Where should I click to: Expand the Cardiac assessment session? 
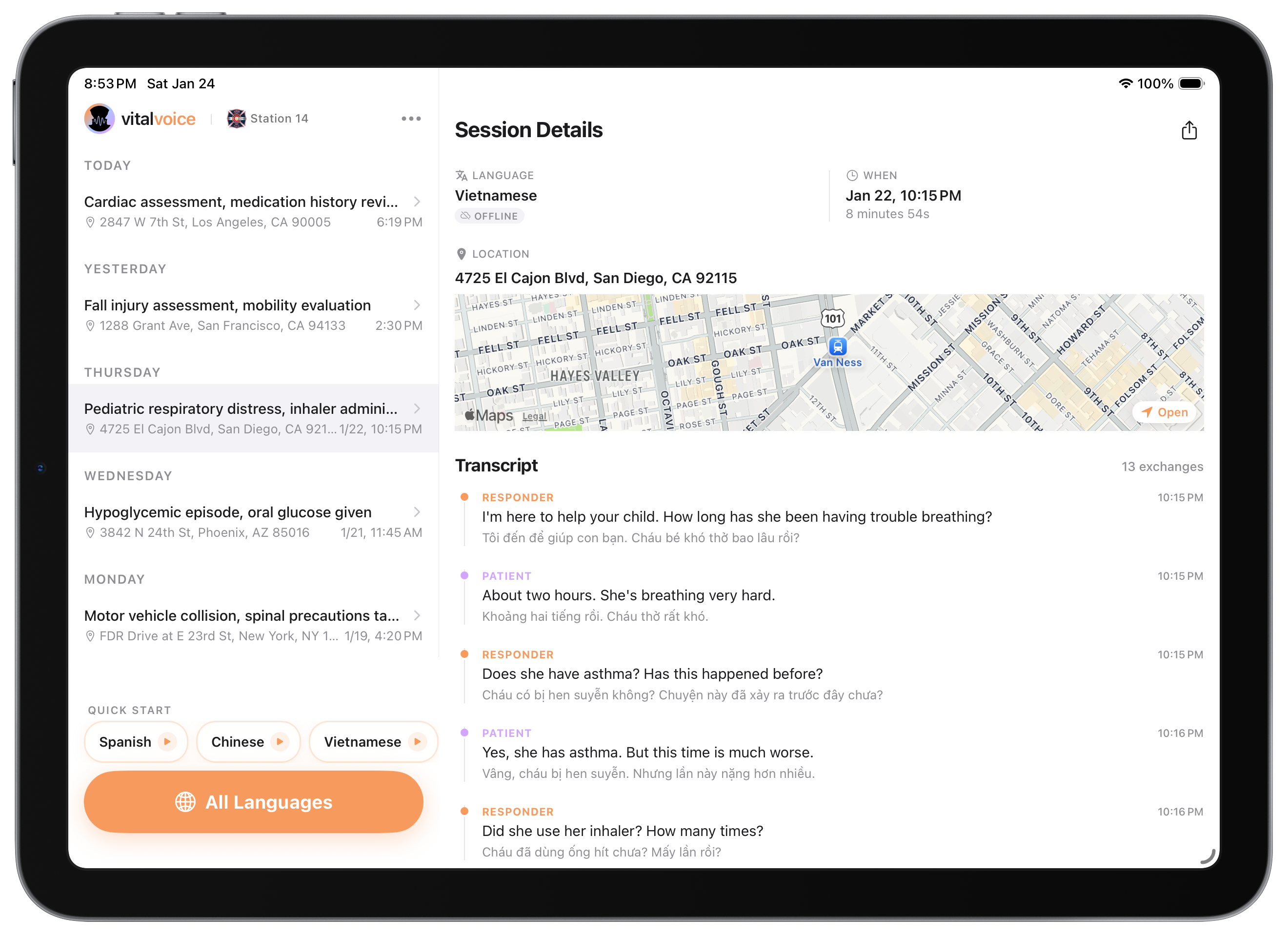pyautogui.click(x=418, y=202)
